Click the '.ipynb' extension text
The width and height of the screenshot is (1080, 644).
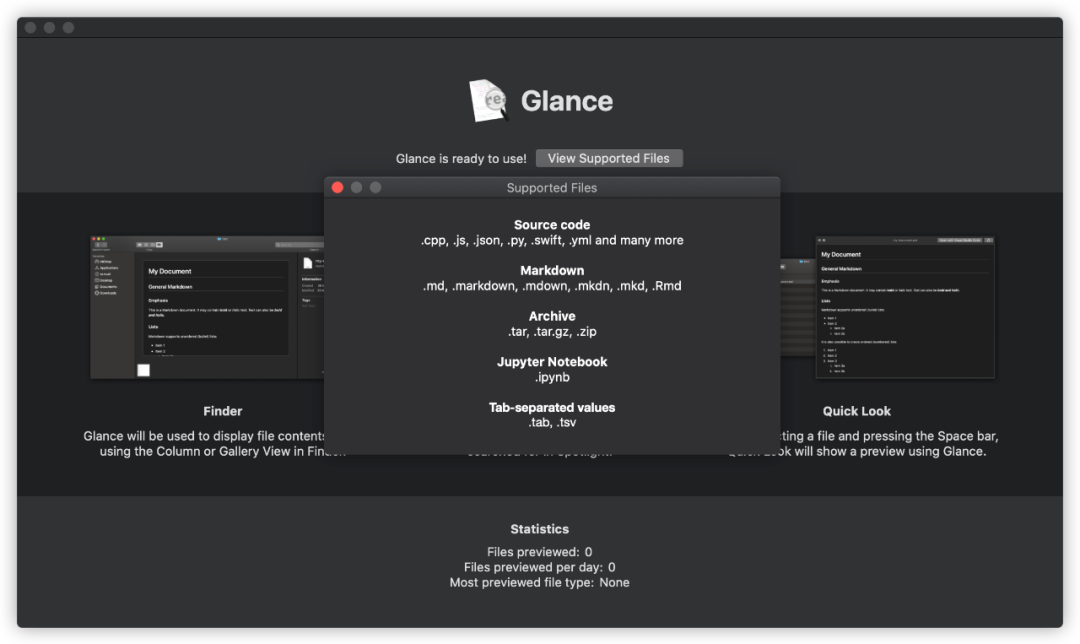click(552, 377)
